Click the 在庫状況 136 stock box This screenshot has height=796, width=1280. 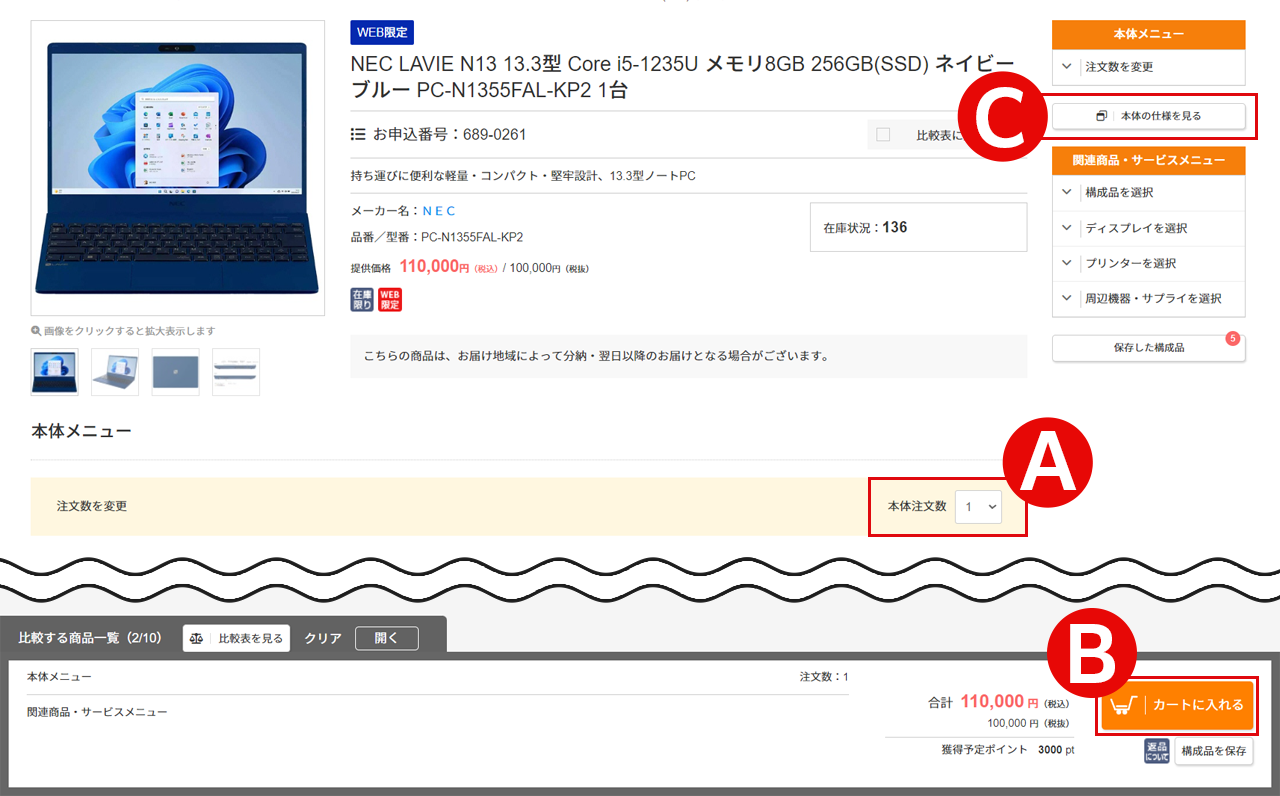pos(918,227)
